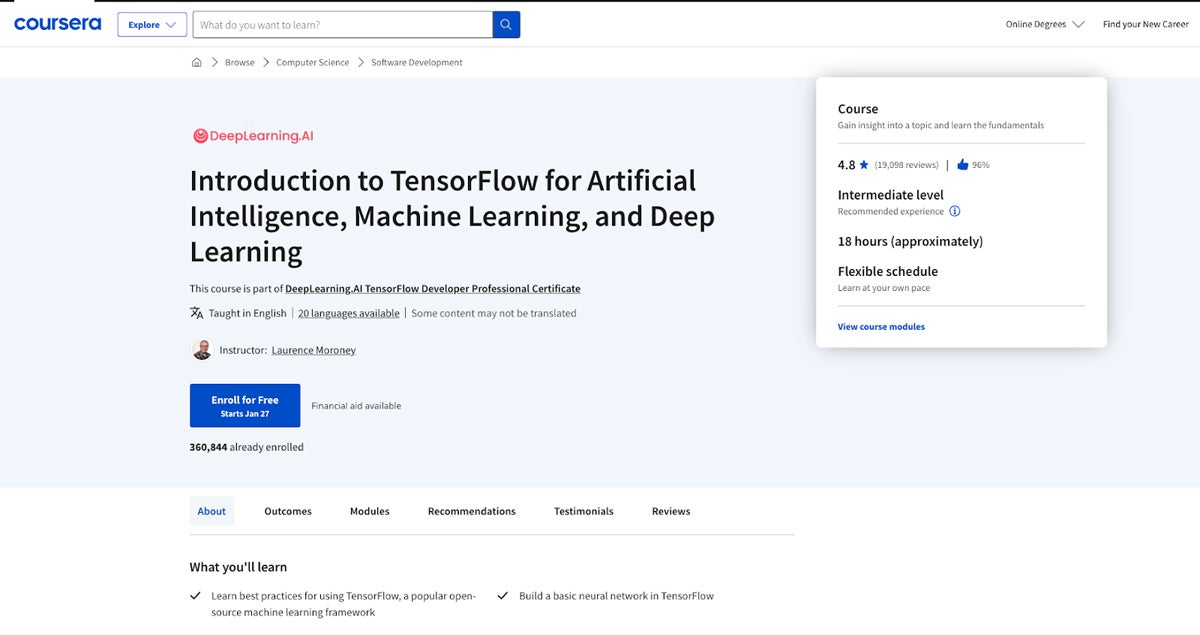1200x635 pixels.
Task: Open Find your New Career link
Action: (x=1146, y=24)
